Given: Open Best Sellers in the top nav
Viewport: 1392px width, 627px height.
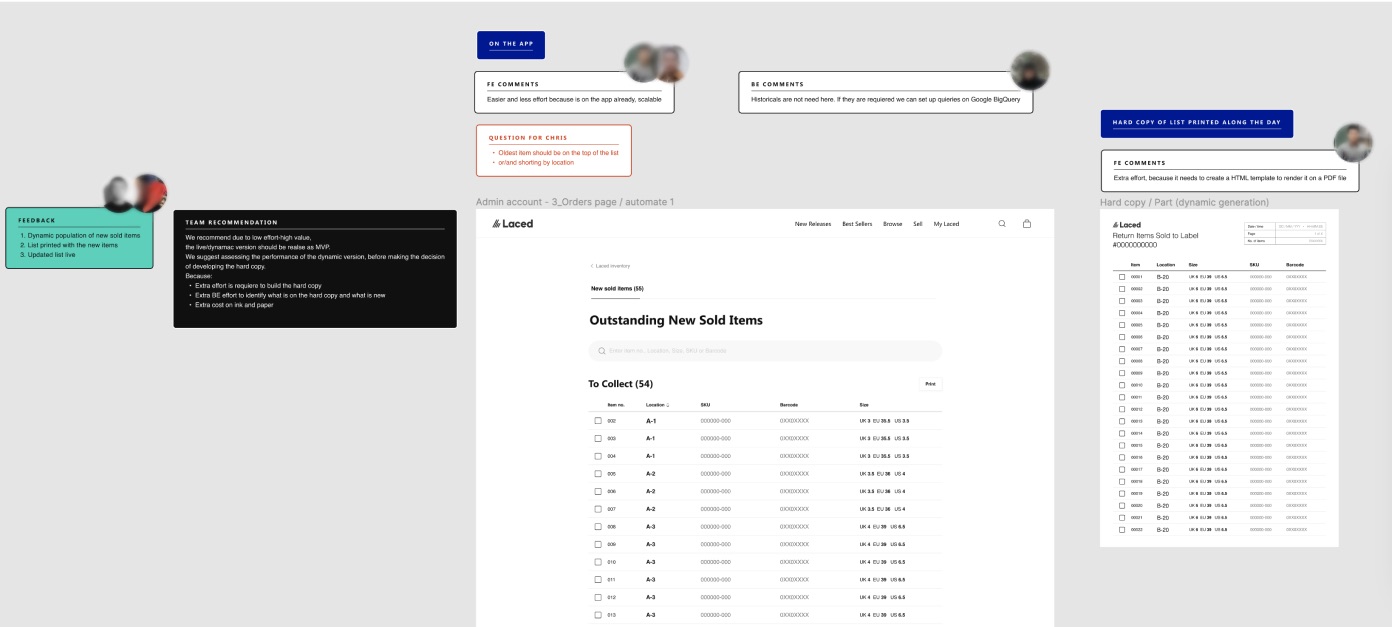Looking at the screenshot, I should 857,224.
